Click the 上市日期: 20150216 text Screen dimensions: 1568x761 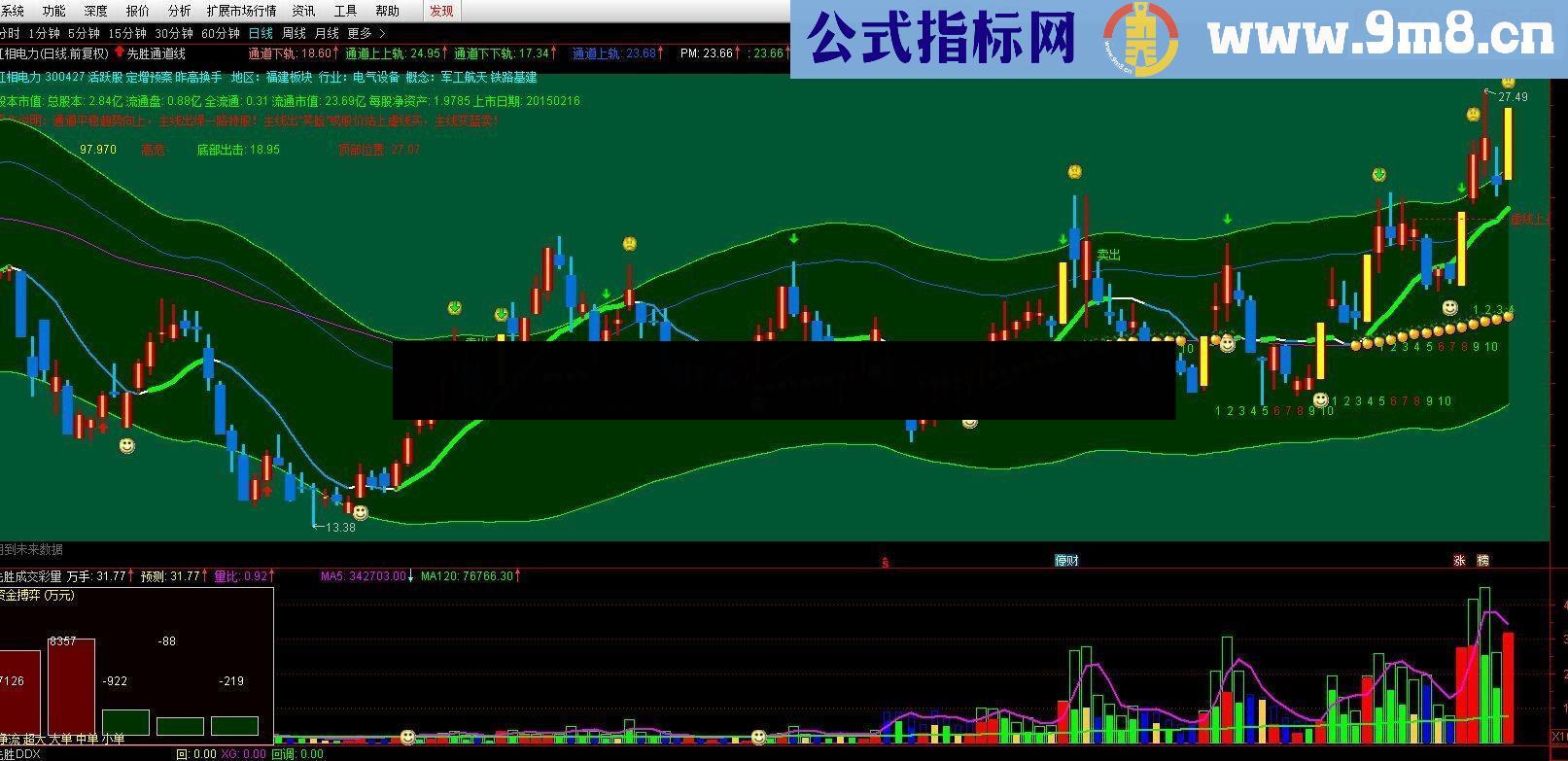click(x=526, y=101)
